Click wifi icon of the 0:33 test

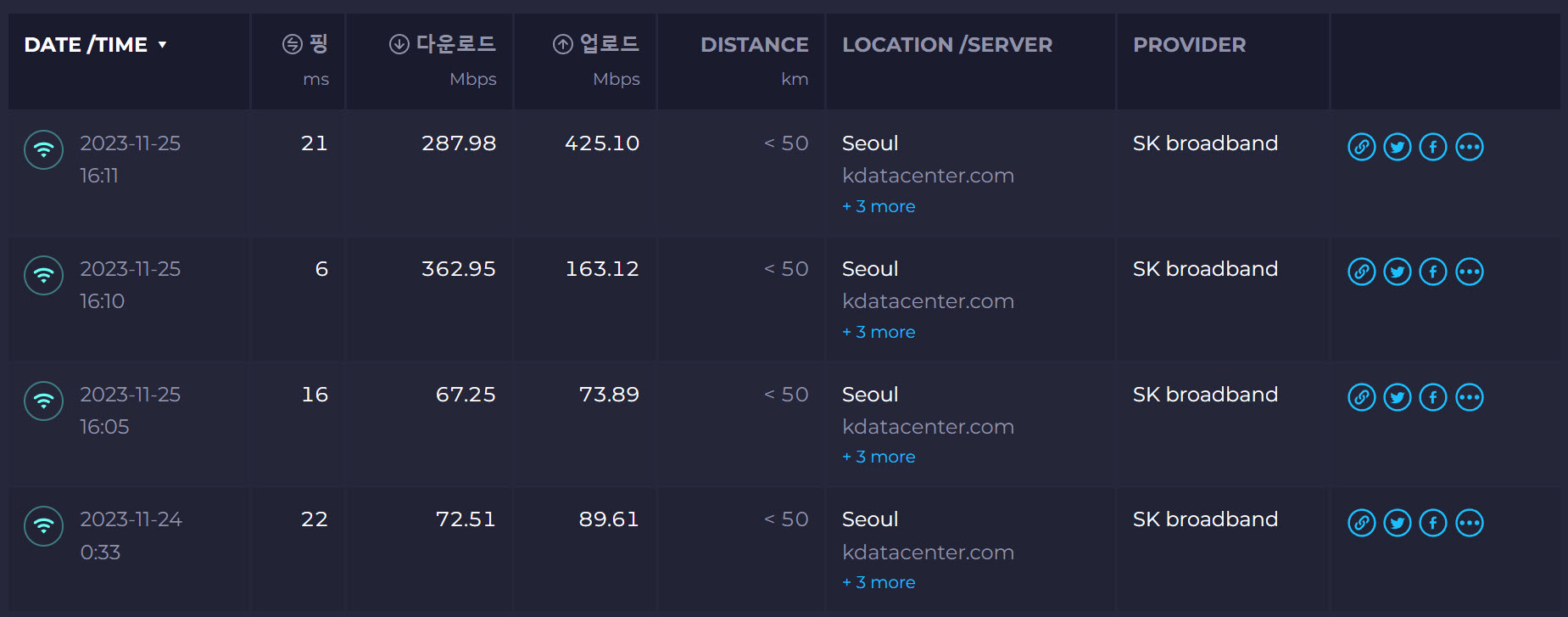pyautogui.click(x=43, y=526)
